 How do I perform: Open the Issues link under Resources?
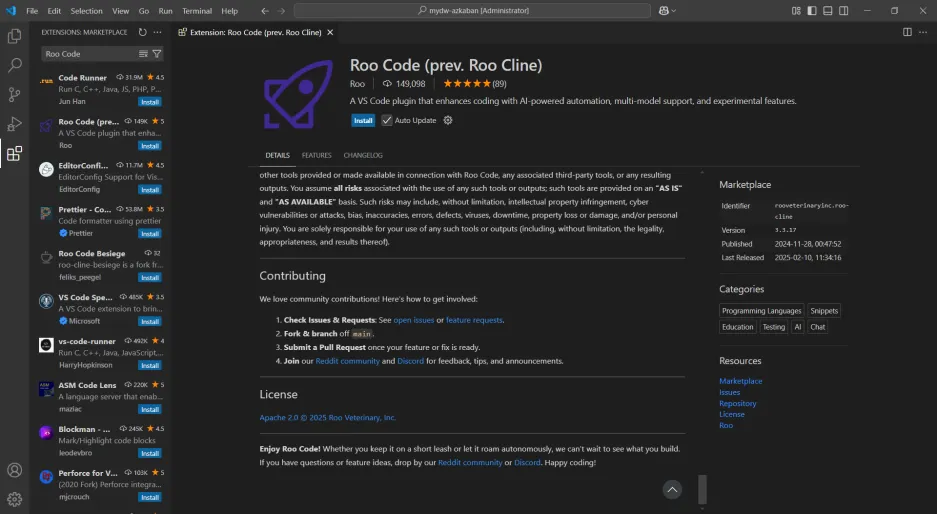pyautogui.click(x=729, y=393)
